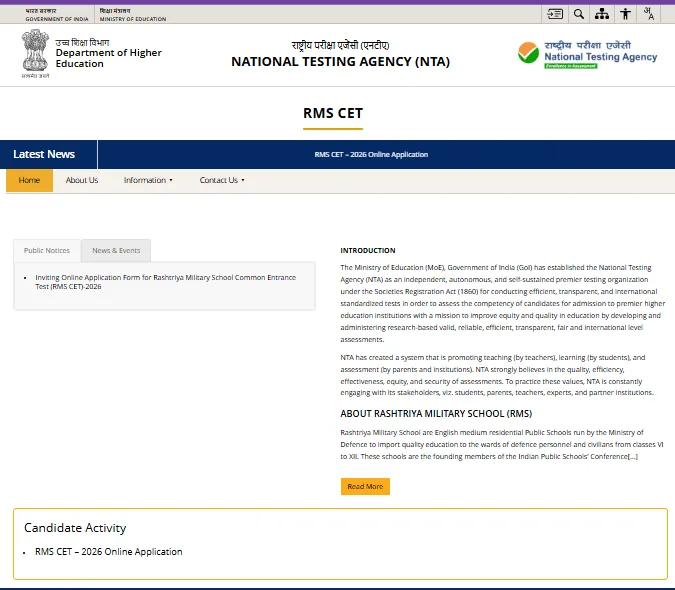This screenshot has width=675, height=590.
Task: Open the About Us page
Action: pos(82,180)
